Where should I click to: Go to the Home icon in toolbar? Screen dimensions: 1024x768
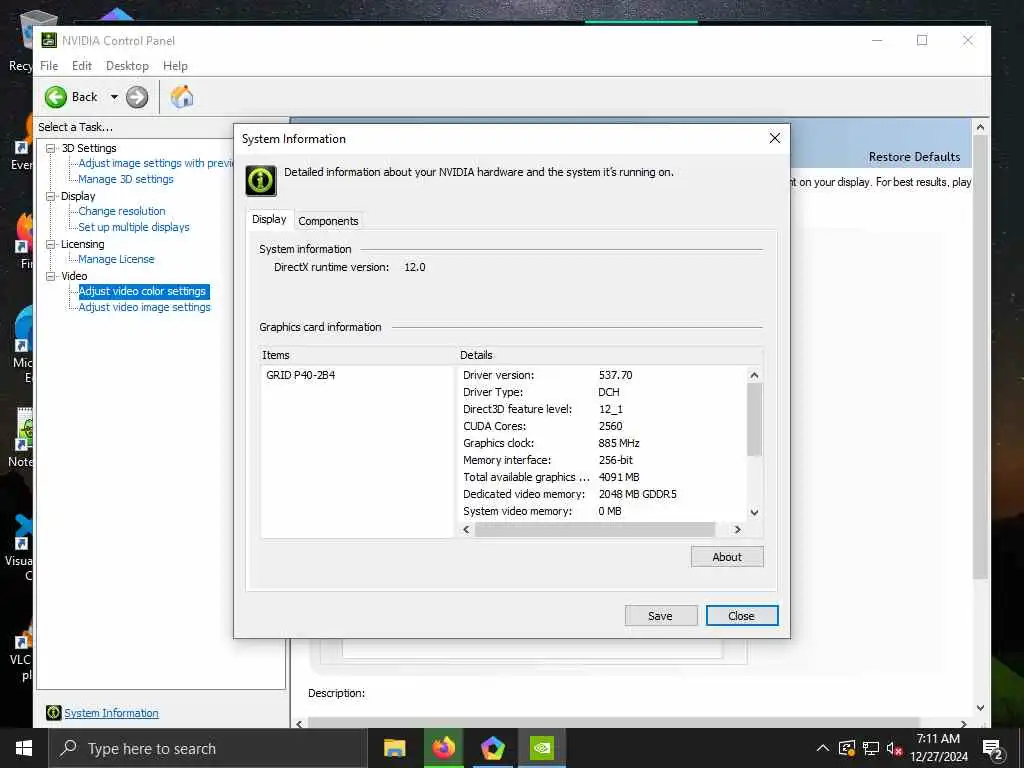(182, 97)
